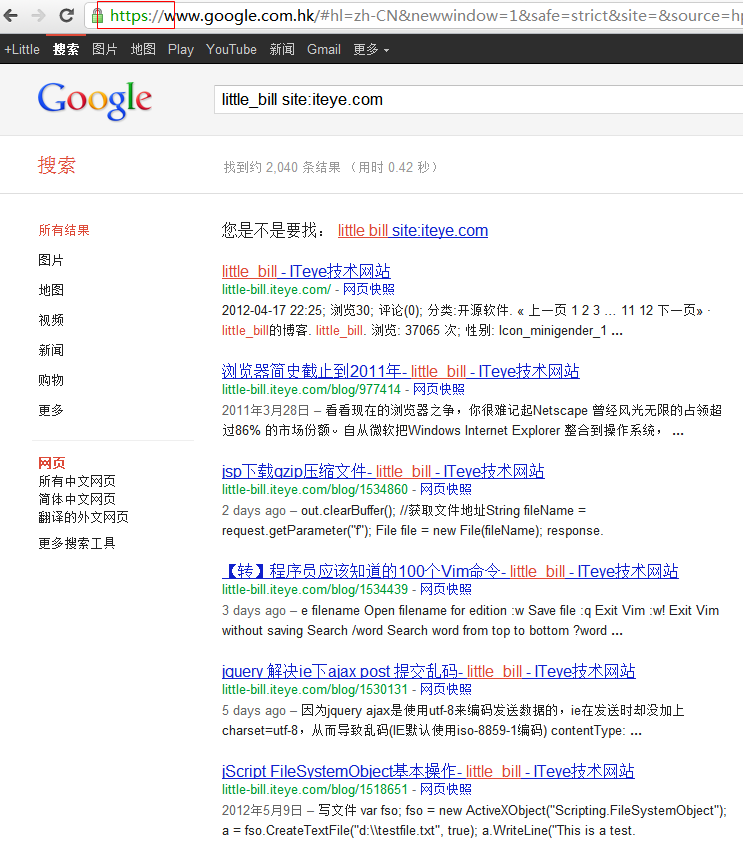
Task: Expand the 更多 dropdown in top bar
Action: [x=371, y=49]
